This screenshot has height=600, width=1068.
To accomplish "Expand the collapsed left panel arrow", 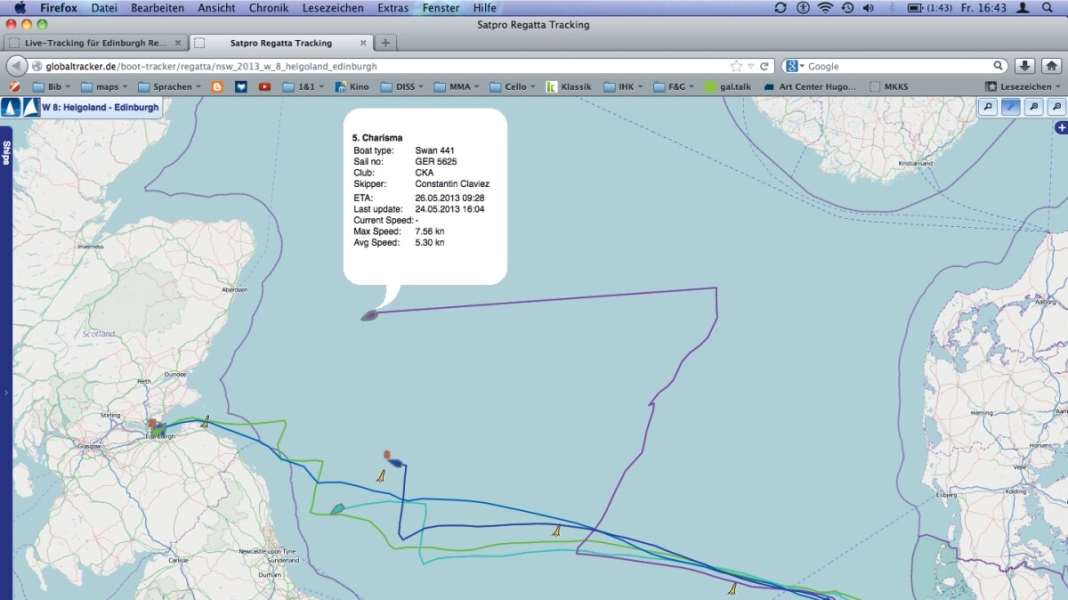I will pyautogui.click(x=5, y=393).
